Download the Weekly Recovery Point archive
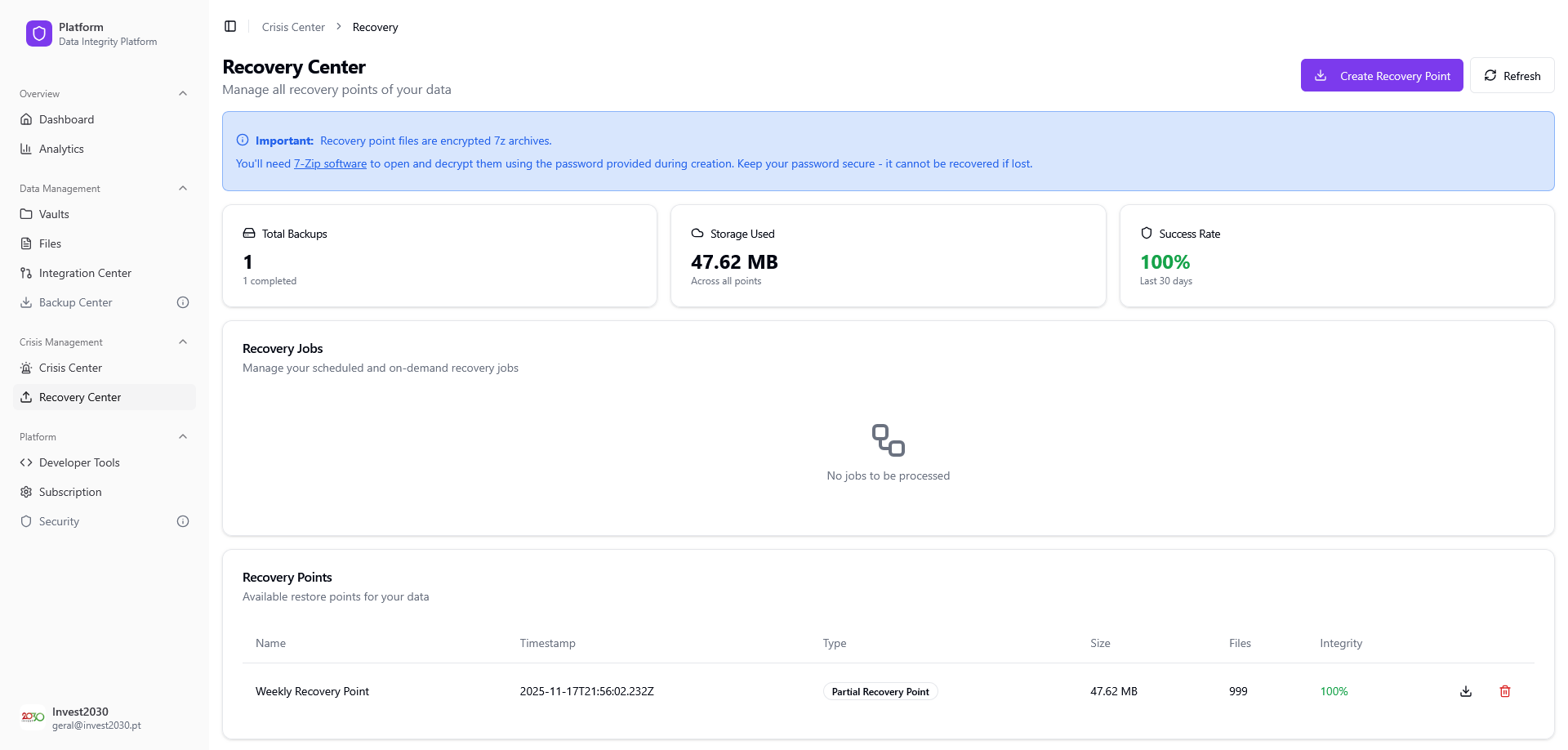1568x750 pixels. (x=1466, y=691)
